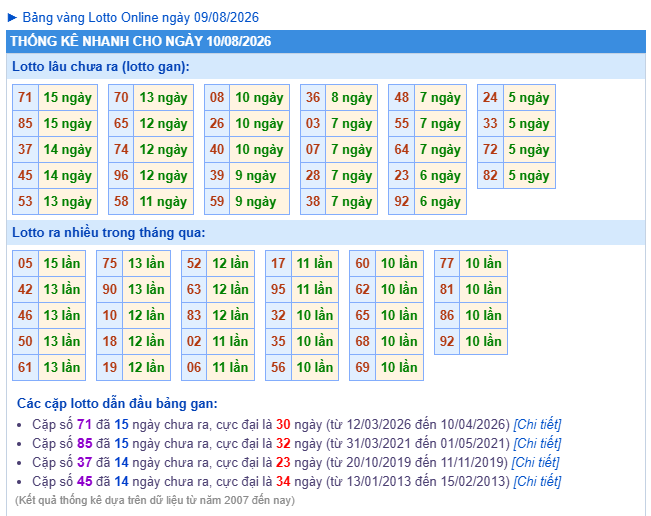The image size is (651, 516).
Task: Select frequent number 19
Action: pyautogui.click(x=110, y=367)
